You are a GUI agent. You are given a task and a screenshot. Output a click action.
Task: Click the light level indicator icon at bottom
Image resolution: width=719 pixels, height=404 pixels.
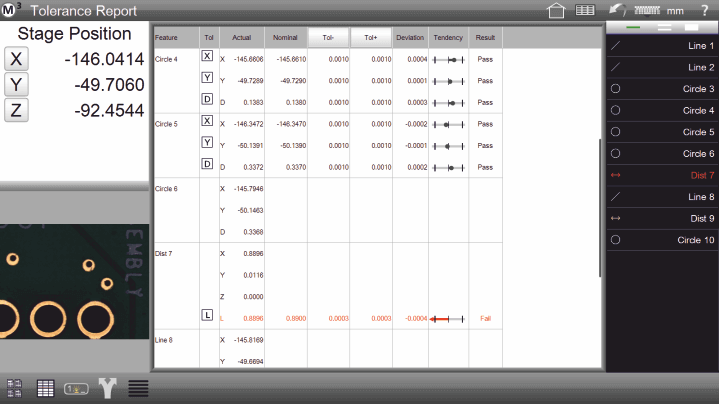tap(75, 388)
